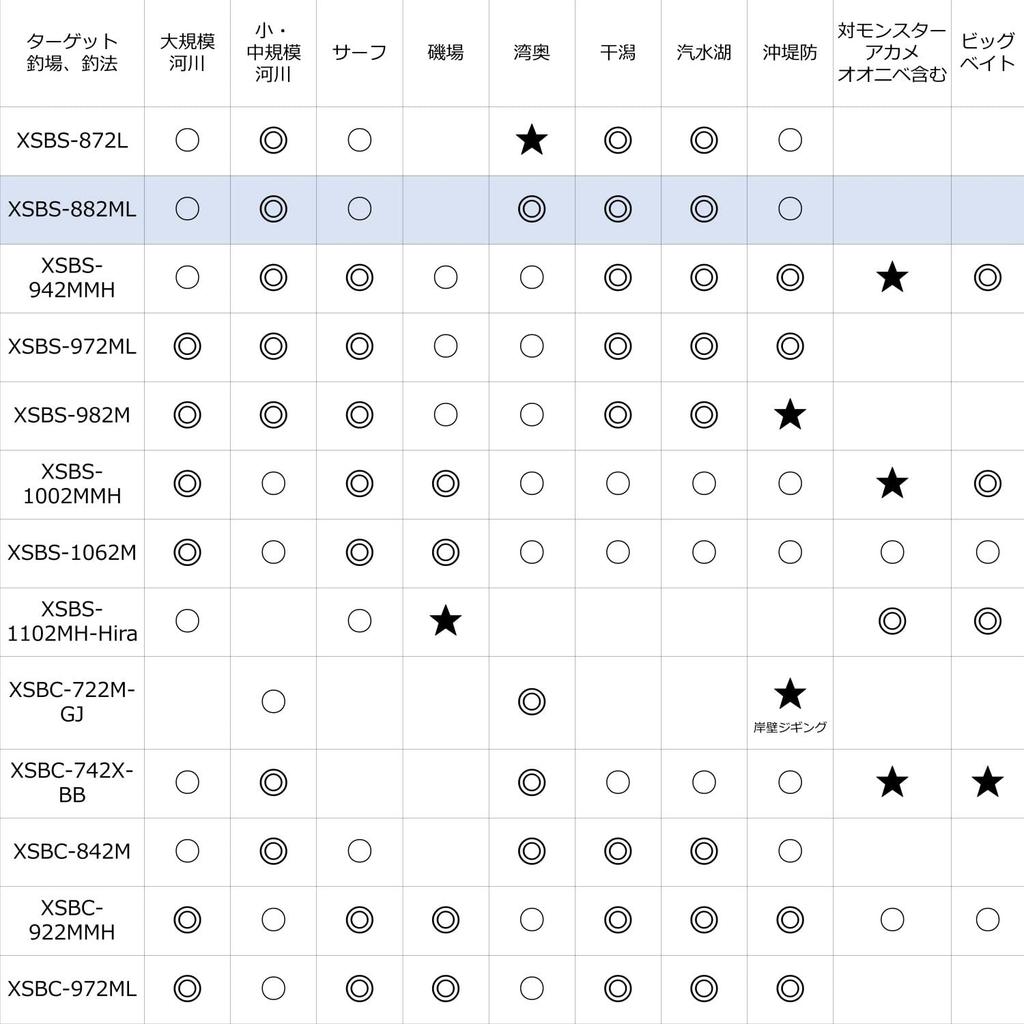Select the サーフ column header

[x=359, y=53]
